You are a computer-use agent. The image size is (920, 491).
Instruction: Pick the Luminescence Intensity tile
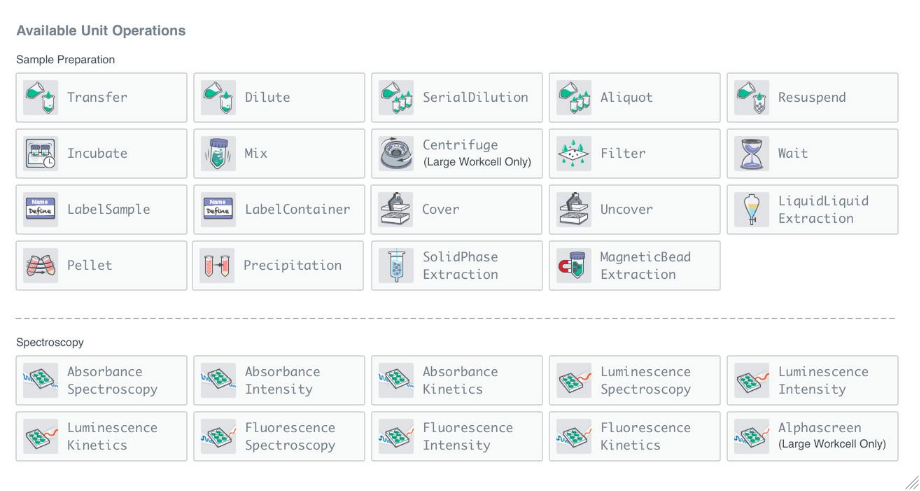click(813, 380)
